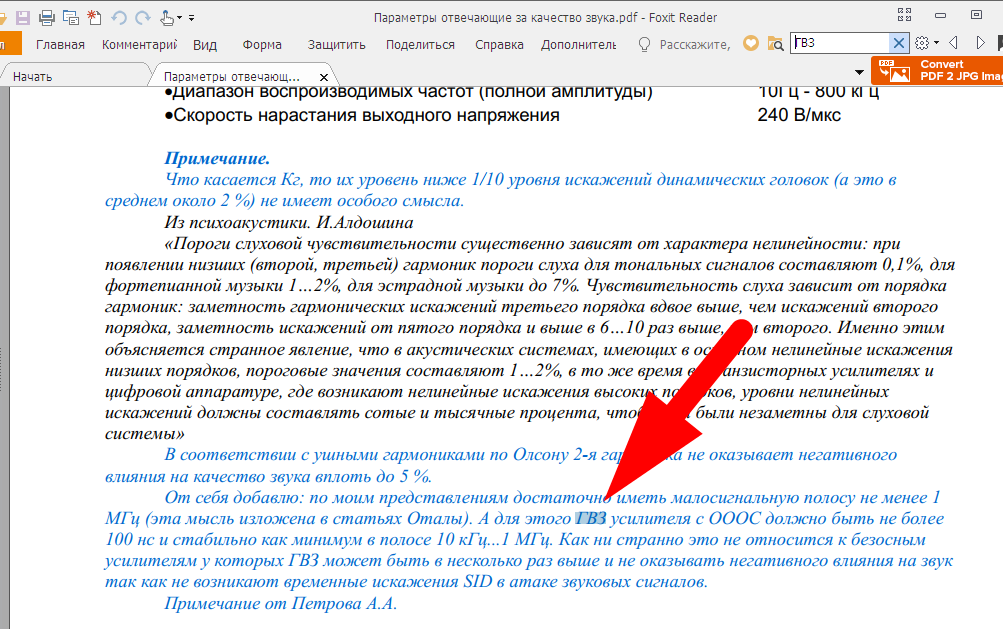This screenshot has height=629, width=1003.
Task: Go to previous search result
Action: (953, 43)
